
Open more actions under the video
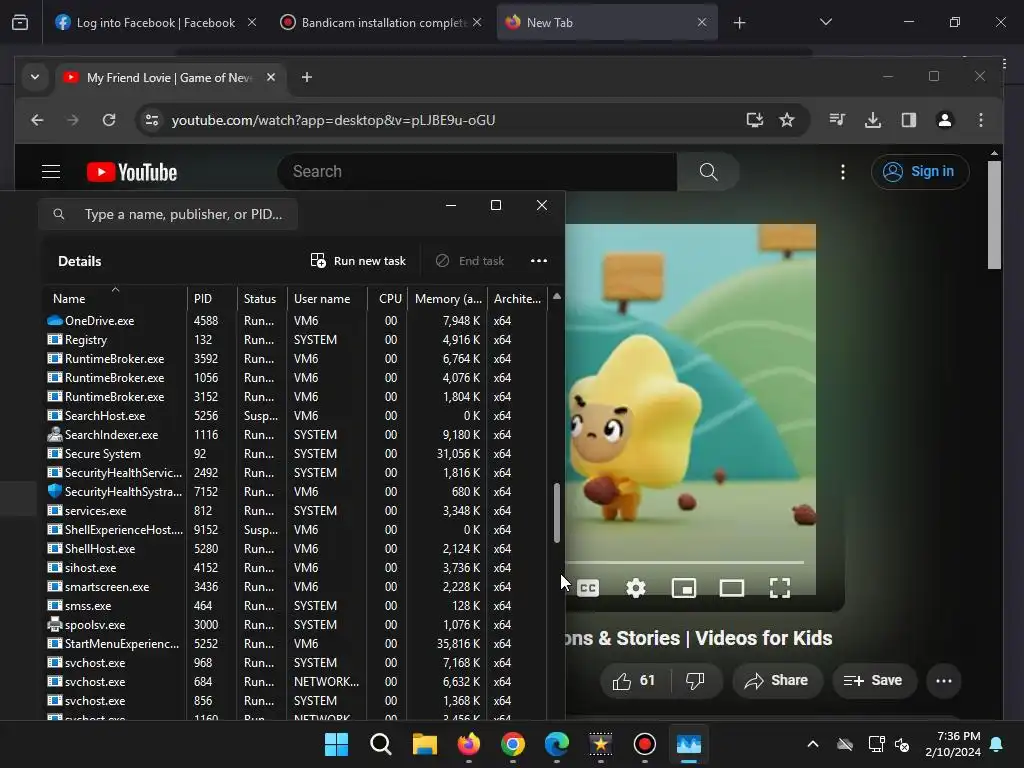tap(944, 681)
